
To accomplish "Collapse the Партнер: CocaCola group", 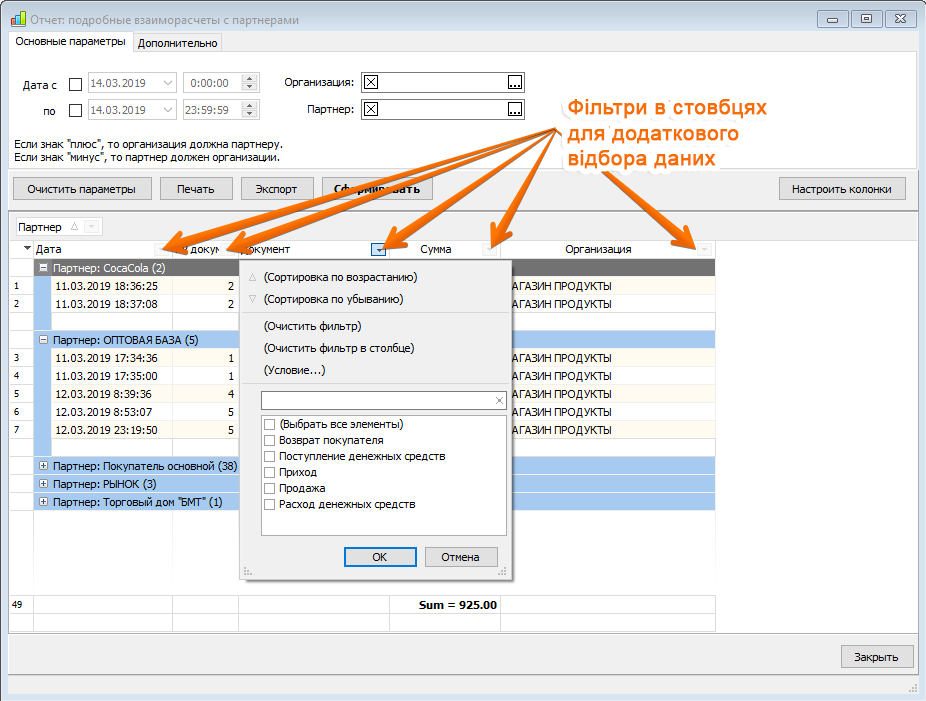I will coord(43,268).
